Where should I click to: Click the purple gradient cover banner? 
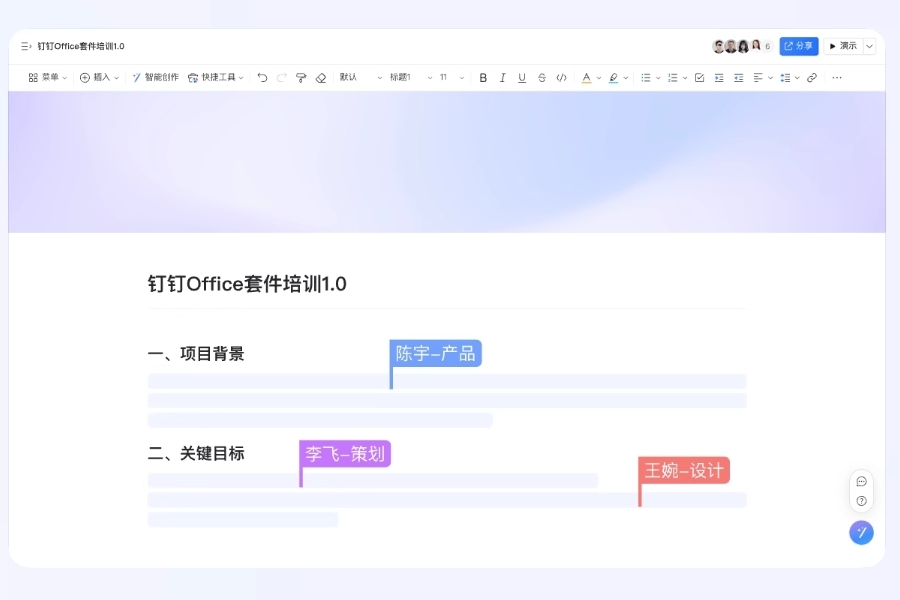click(x=447, y=162)
